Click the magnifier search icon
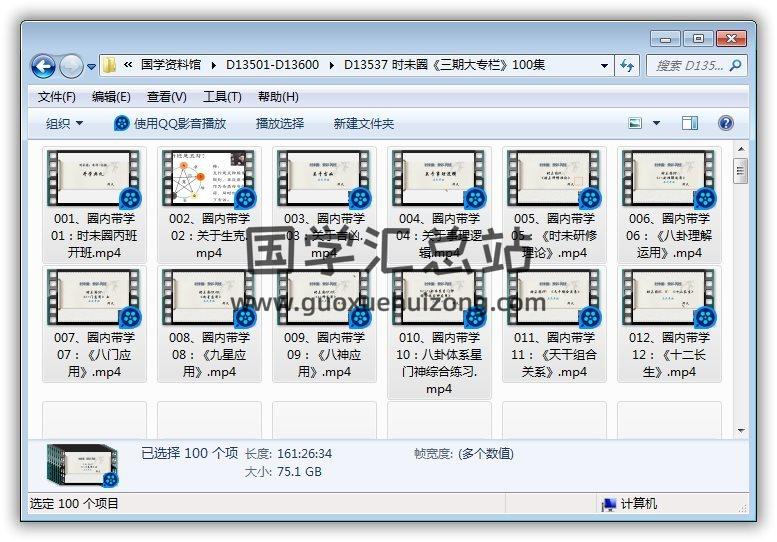The image size is (777, 542). click(736, 65)
